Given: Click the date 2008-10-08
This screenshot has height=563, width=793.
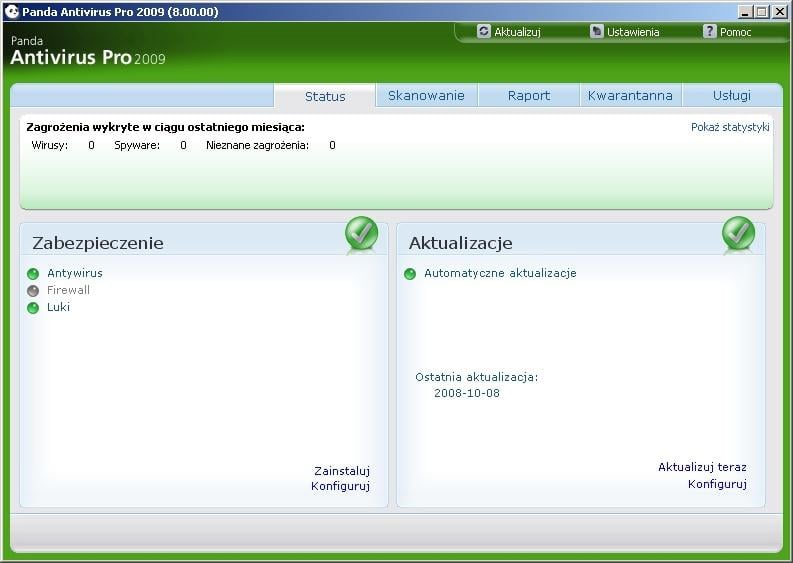Looking at the screenshot, I should click(x=467, y=393).
